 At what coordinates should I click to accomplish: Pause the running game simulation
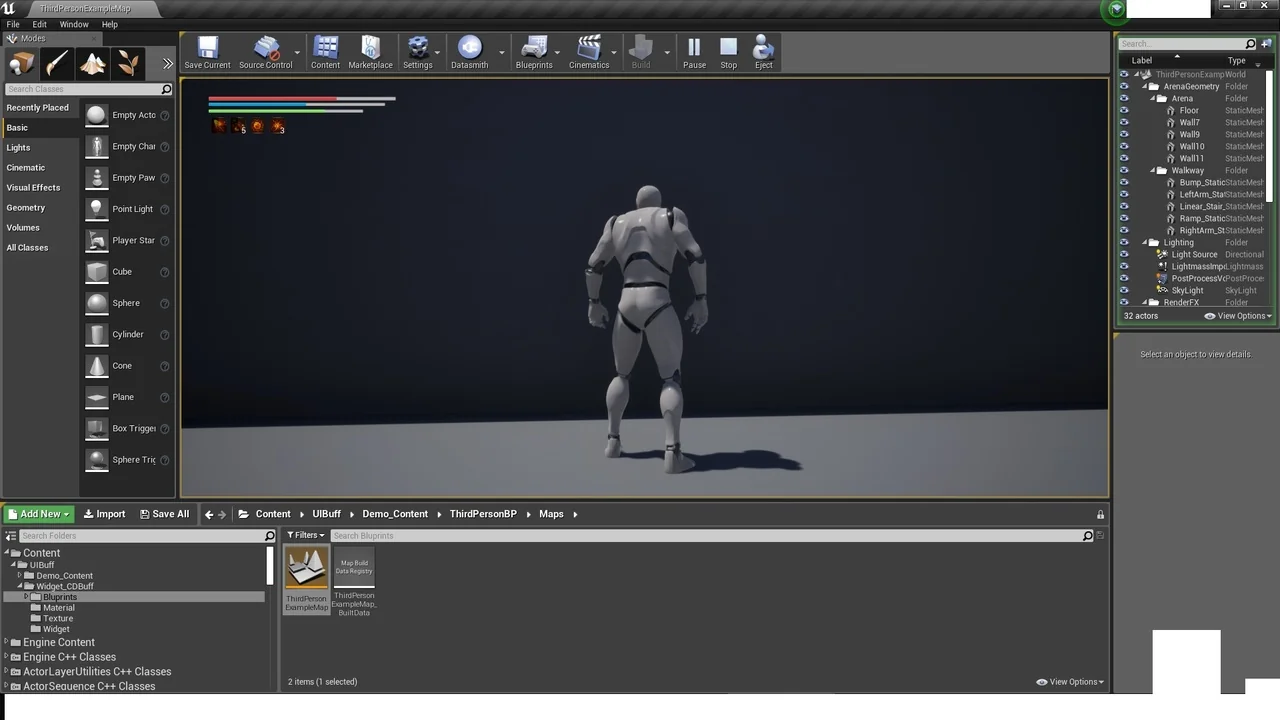pos(694,53)
